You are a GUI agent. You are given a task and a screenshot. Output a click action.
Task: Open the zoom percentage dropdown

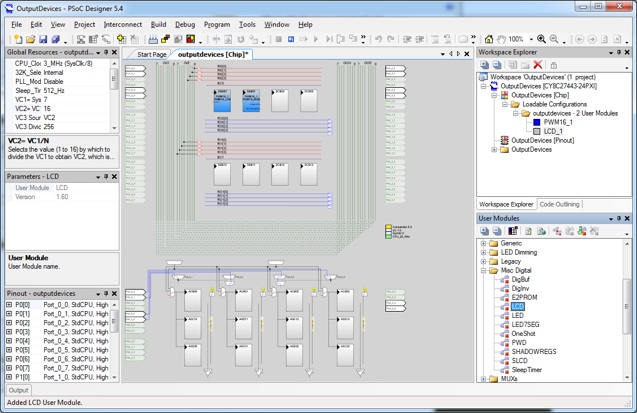point(531,39)
